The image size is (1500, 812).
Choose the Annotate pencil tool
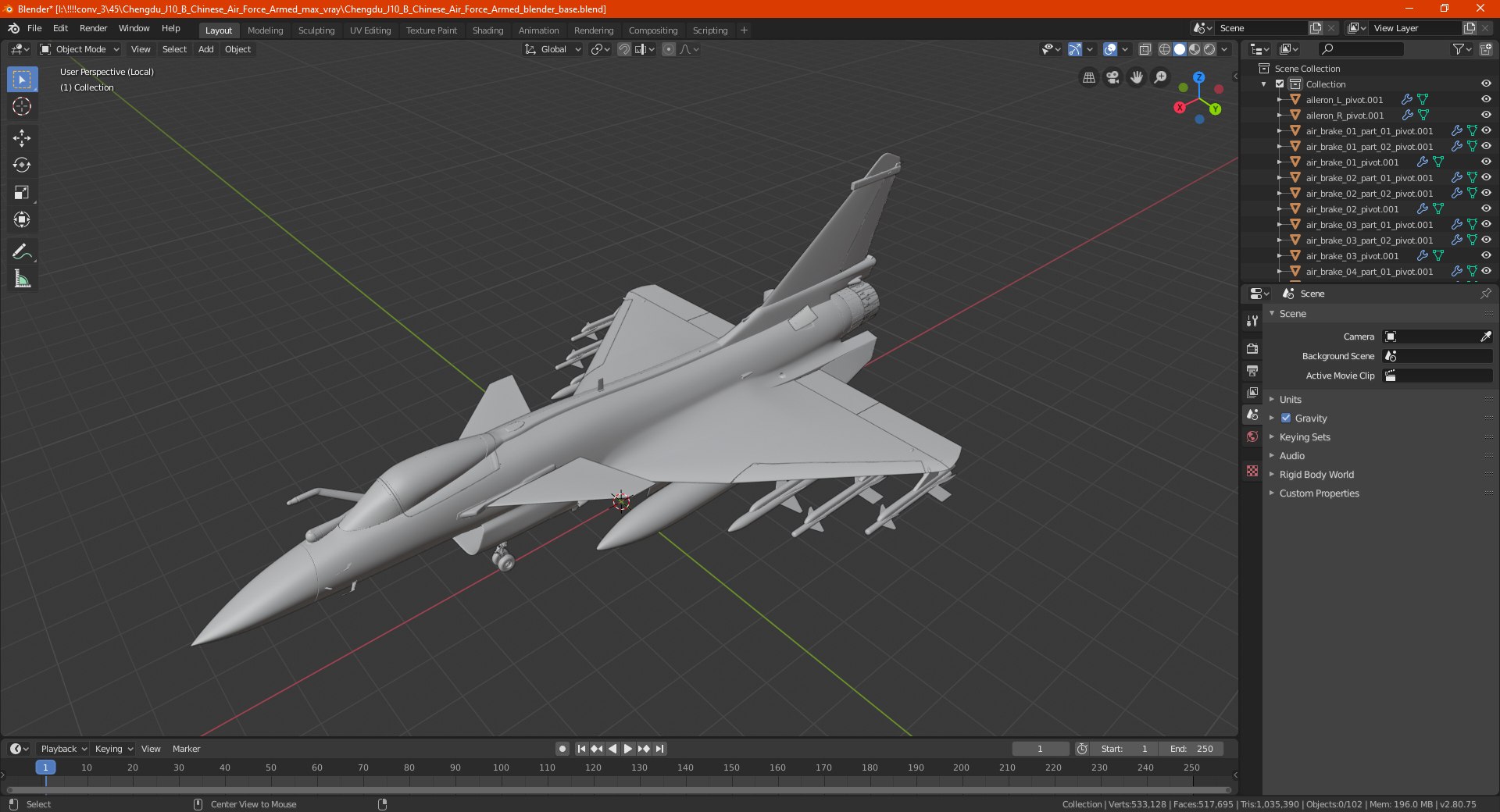coord(22,251)
